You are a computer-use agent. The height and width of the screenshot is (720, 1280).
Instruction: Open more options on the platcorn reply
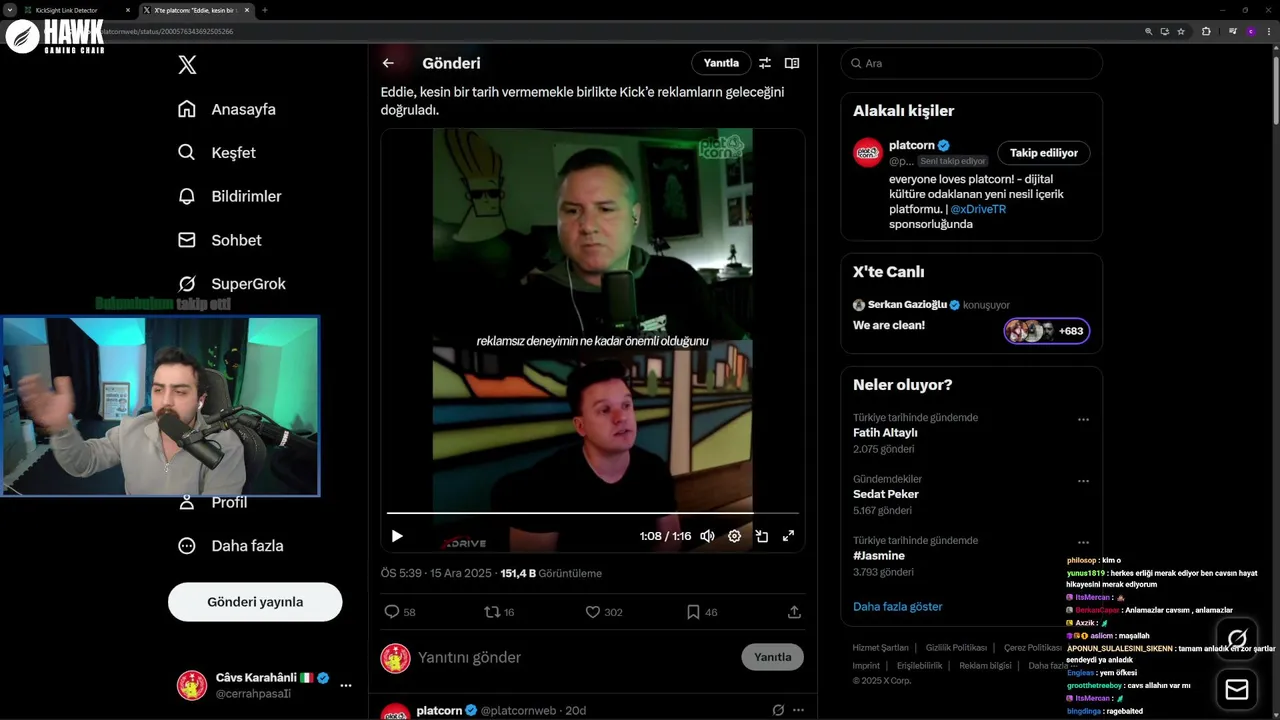798,710
